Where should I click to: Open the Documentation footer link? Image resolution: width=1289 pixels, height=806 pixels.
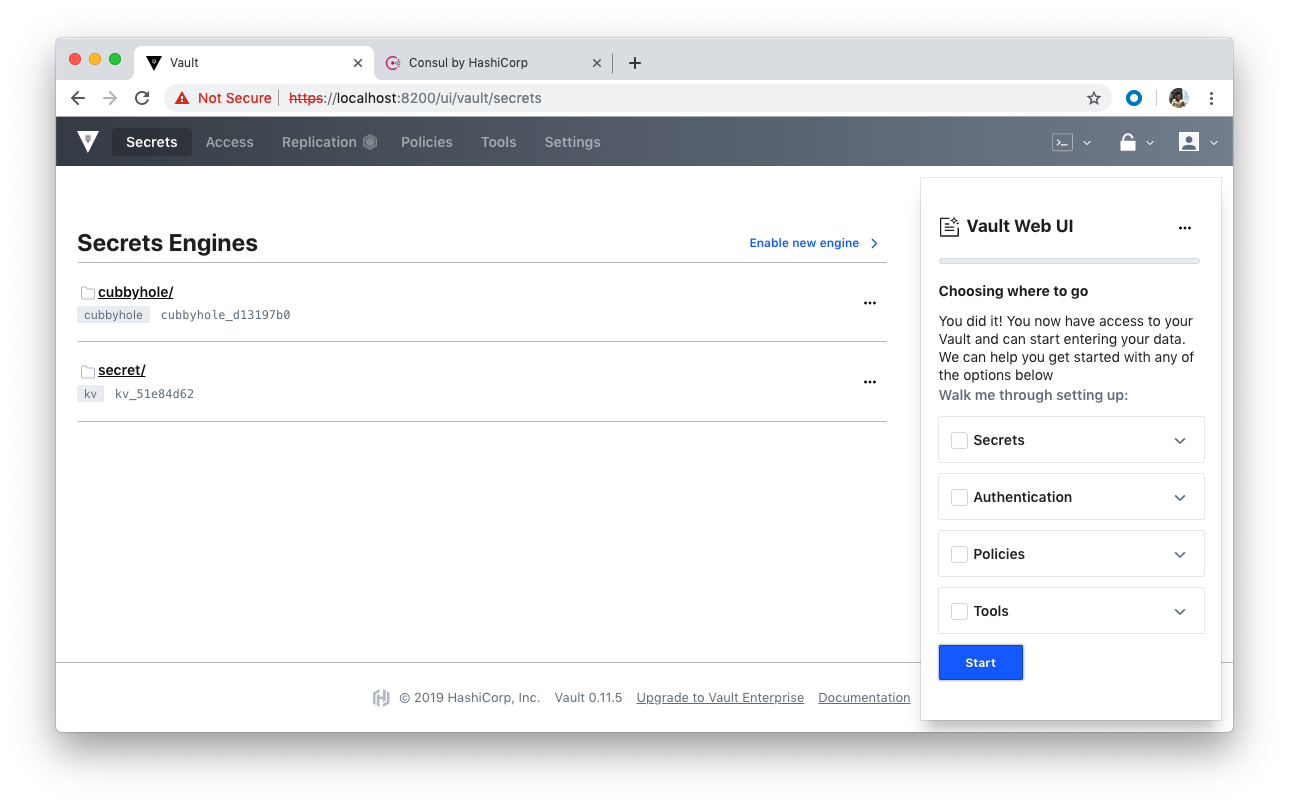[864, 698]
